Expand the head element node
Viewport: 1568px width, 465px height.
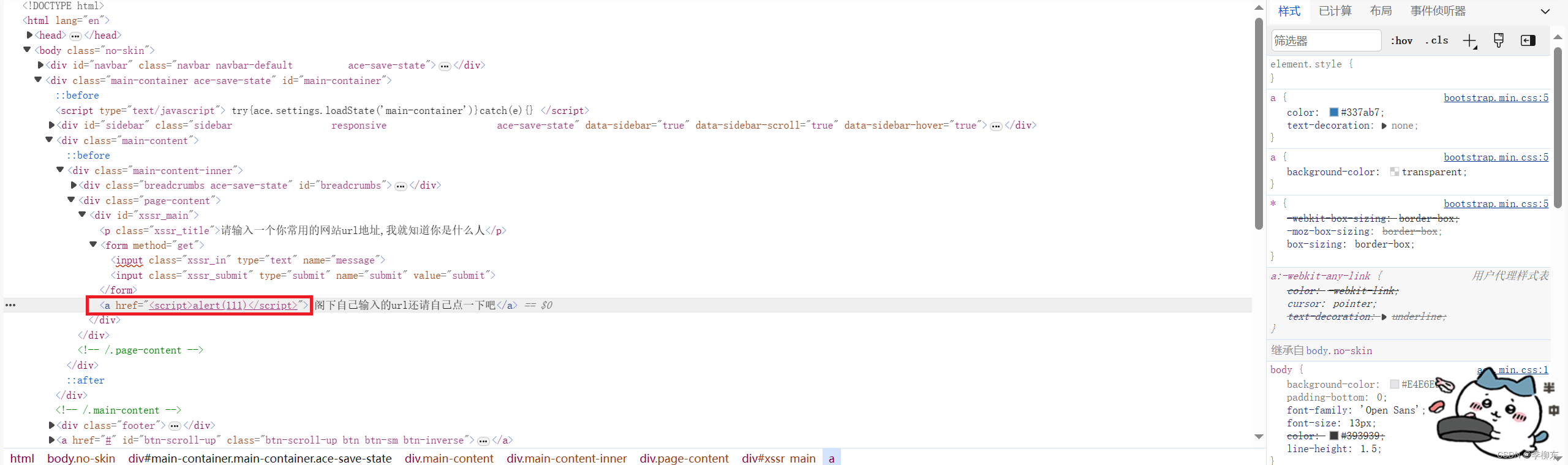tap(29, 35)
